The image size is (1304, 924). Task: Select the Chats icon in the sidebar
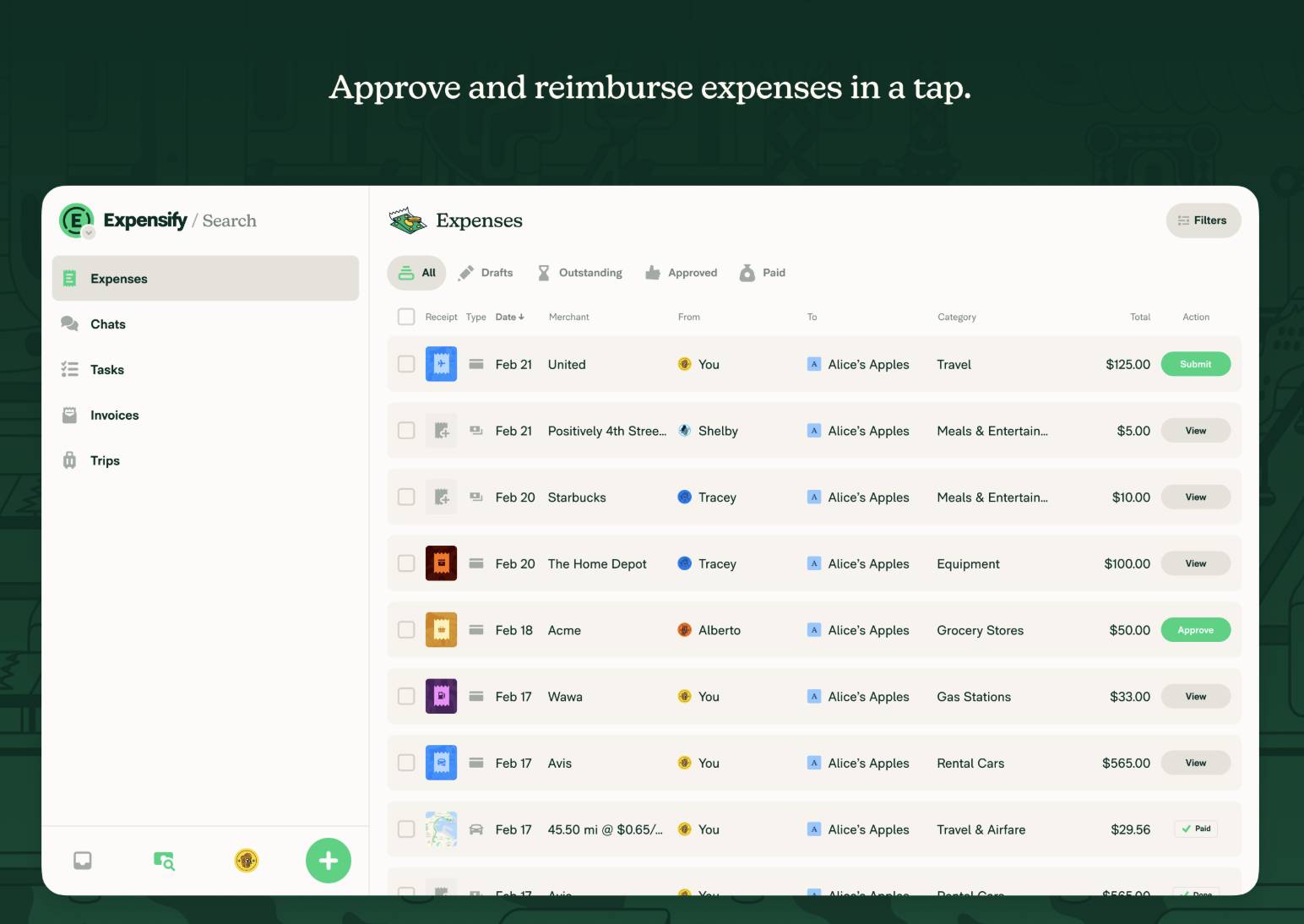tap(70, 323)
